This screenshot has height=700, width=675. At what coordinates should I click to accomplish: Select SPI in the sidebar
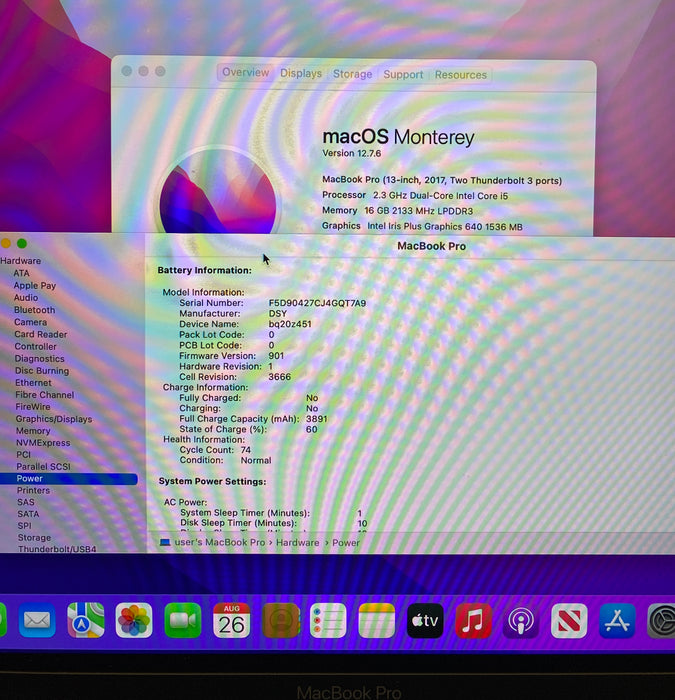click(25, 526)
